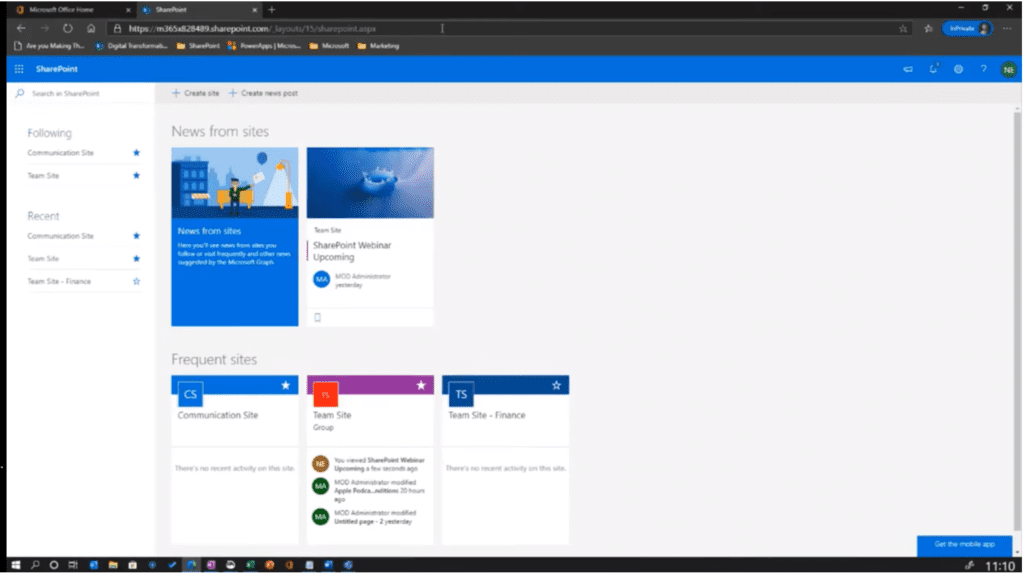1024x573 pixels.
Task: Toggle follow star for Recent Team Site
Action: click(x=136, y=259)
